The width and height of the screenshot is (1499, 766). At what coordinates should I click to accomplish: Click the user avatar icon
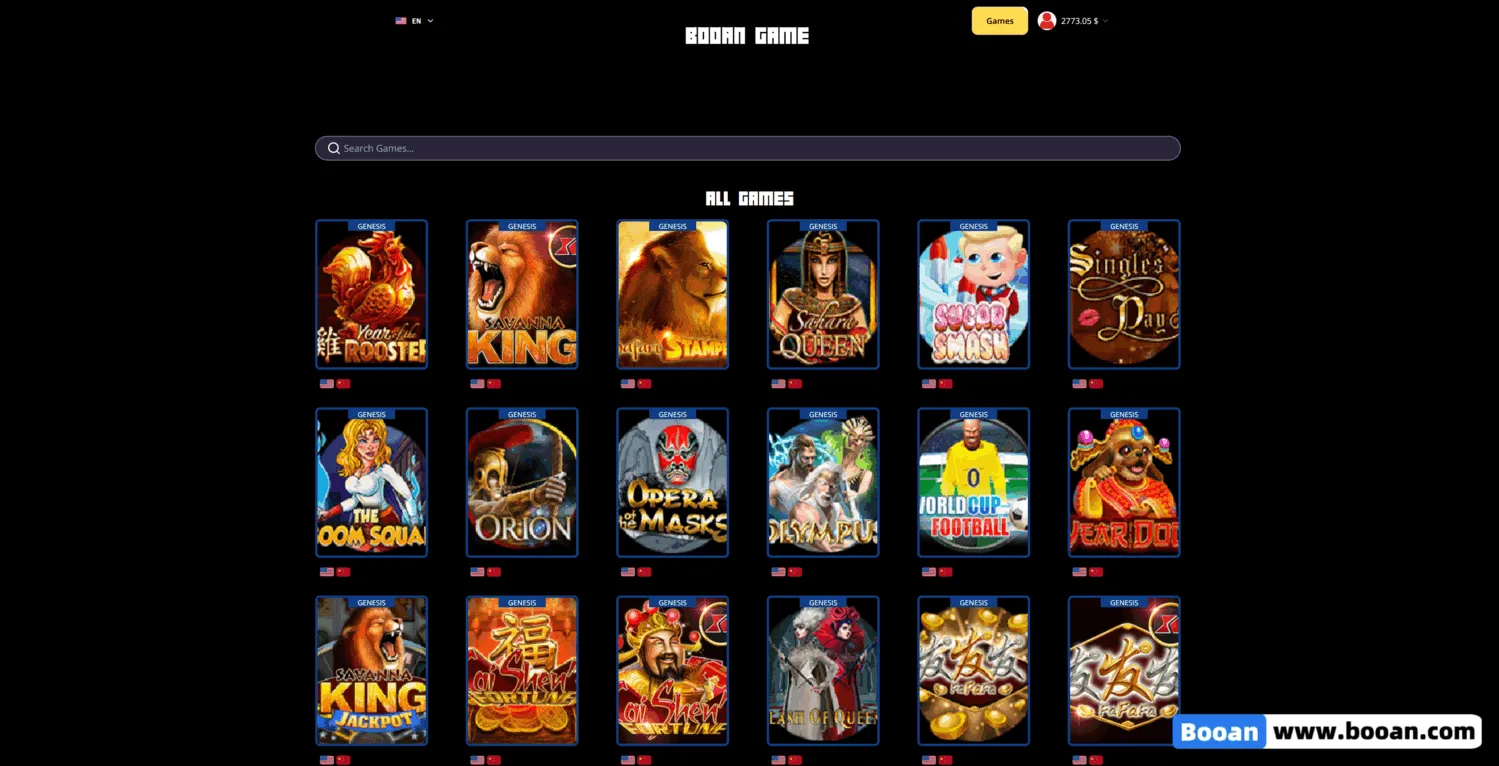point(1047,21)
